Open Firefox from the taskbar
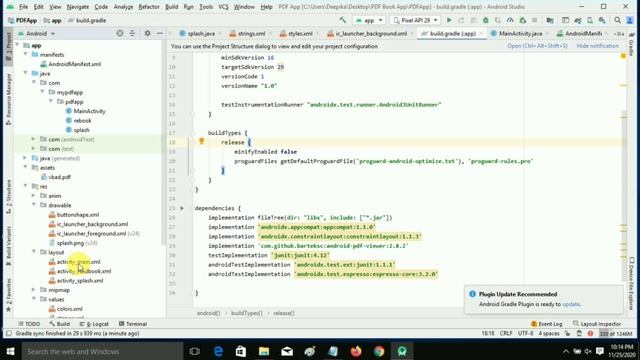 pos(356,351)
